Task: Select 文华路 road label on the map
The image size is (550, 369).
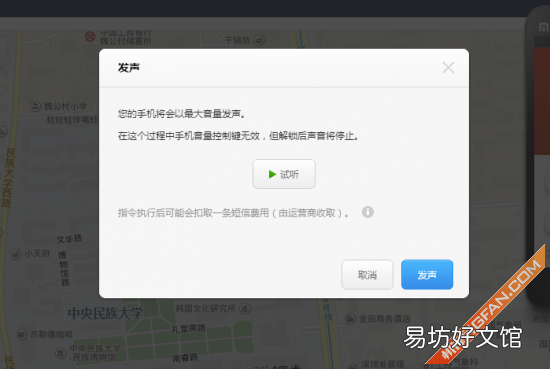Action: 69,239
